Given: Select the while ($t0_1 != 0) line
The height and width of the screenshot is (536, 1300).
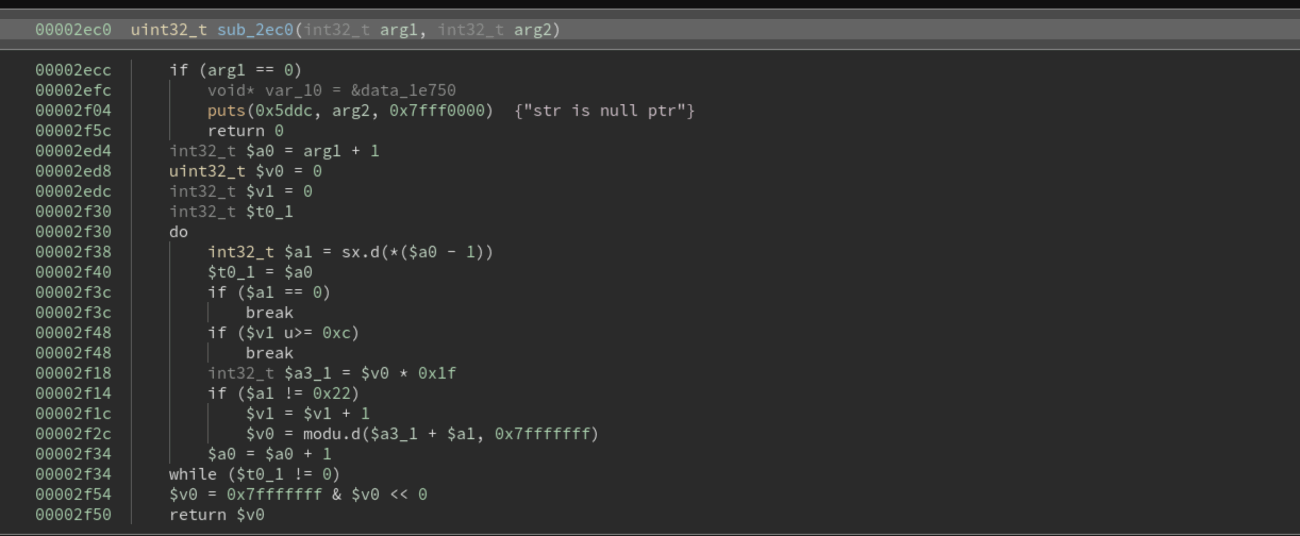Looking at the screenshot, I should click(x=254, y=474).
